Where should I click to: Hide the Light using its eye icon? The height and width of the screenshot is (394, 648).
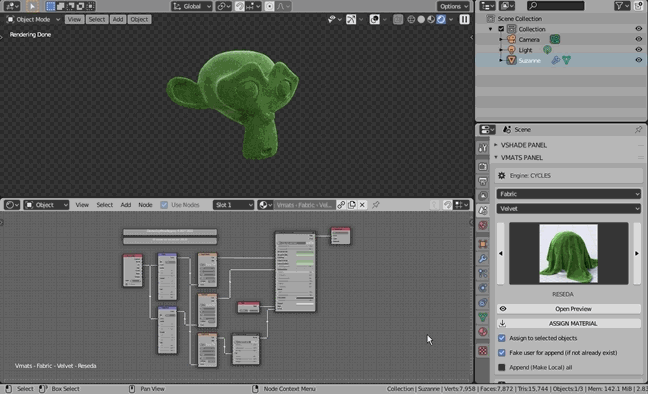click(x=638, y=50)
